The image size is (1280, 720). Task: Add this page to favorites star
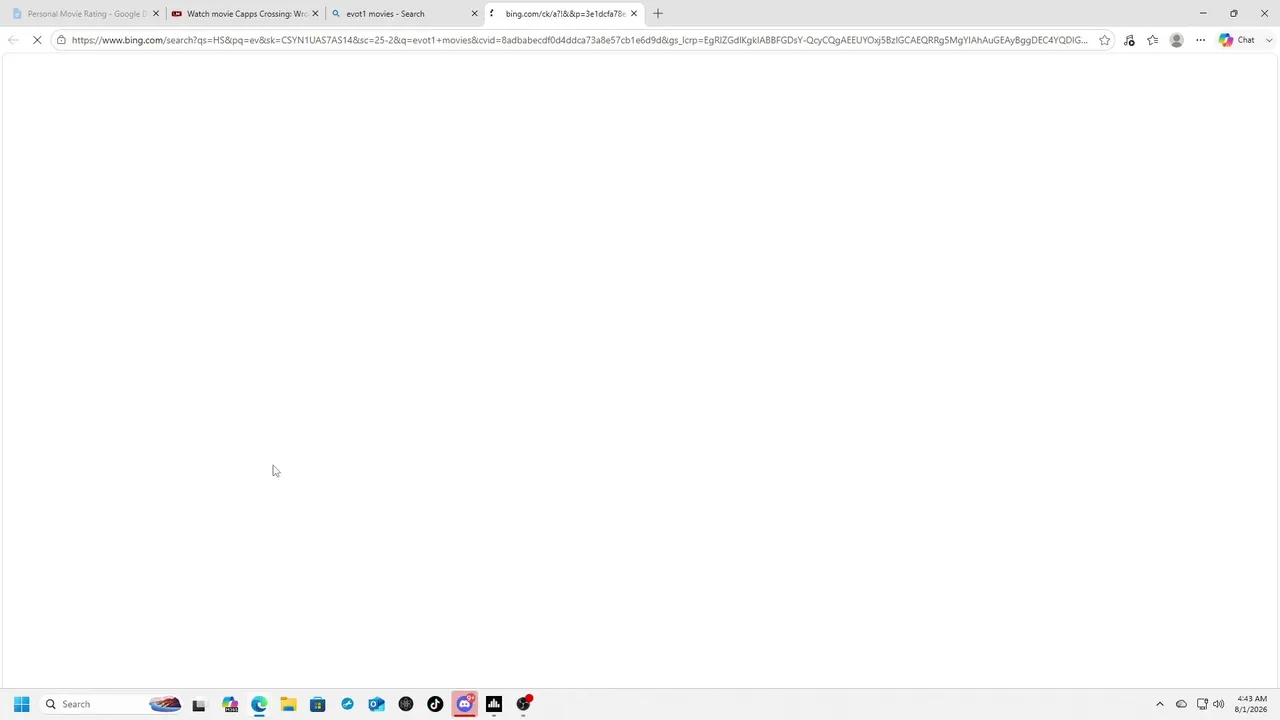1104,40
